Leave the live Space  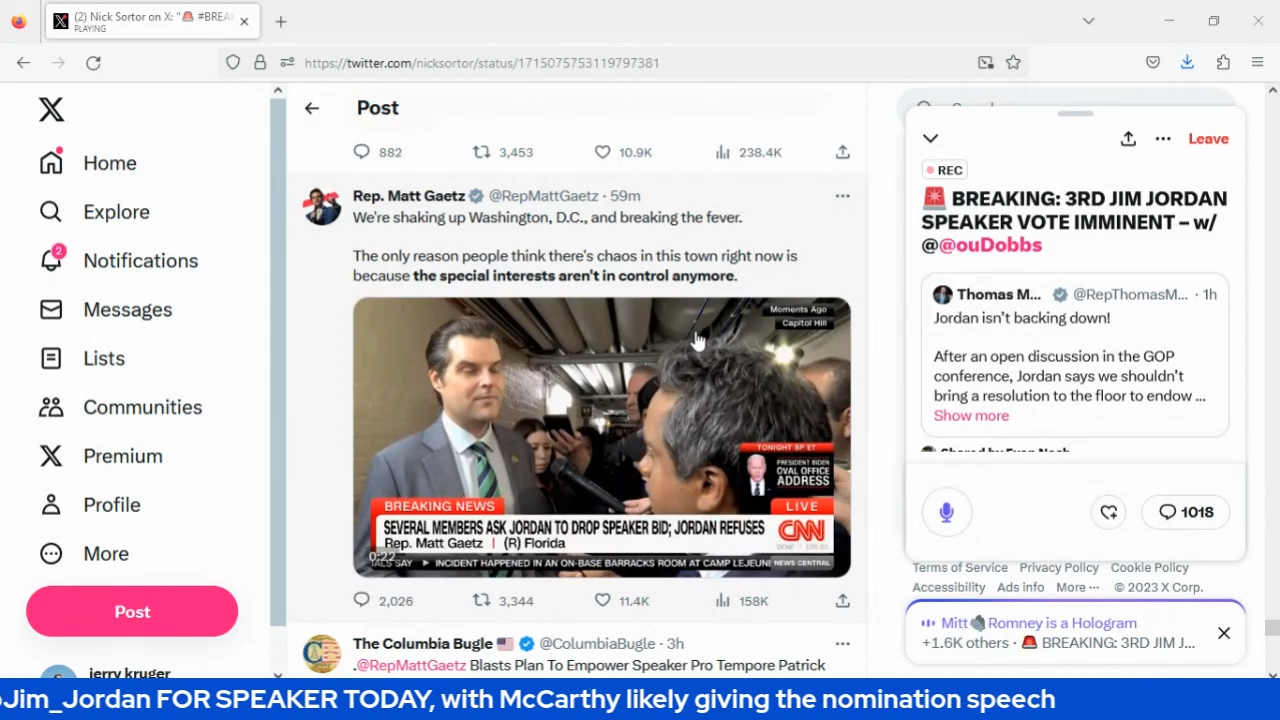[x=1208, y=139]
